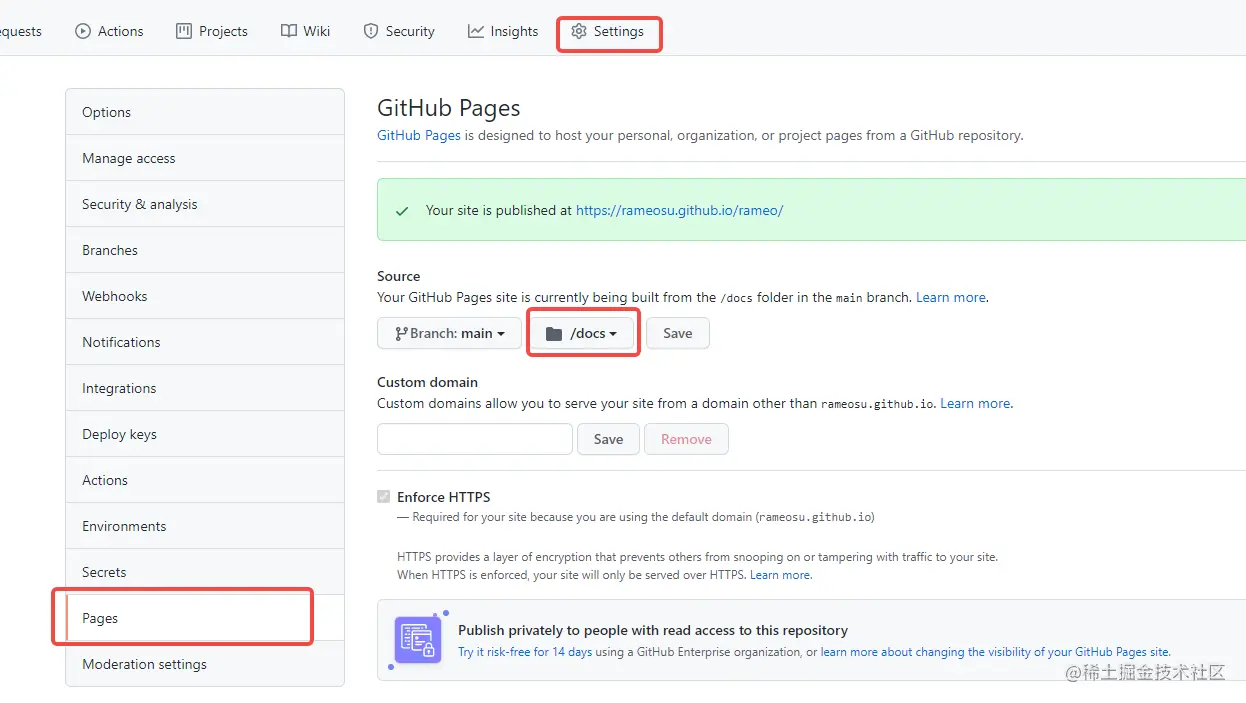This screenshot has height=703, width=1246.
Task: Select Notifications in settings sidebar
Action: click(205, 342)
